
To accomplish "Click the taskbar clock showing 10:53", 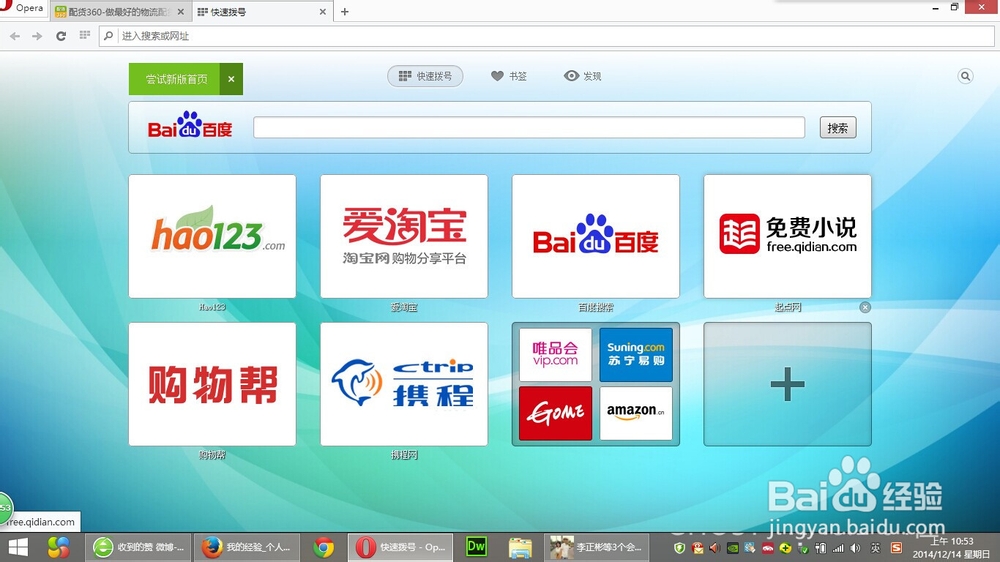I will 951,547.
